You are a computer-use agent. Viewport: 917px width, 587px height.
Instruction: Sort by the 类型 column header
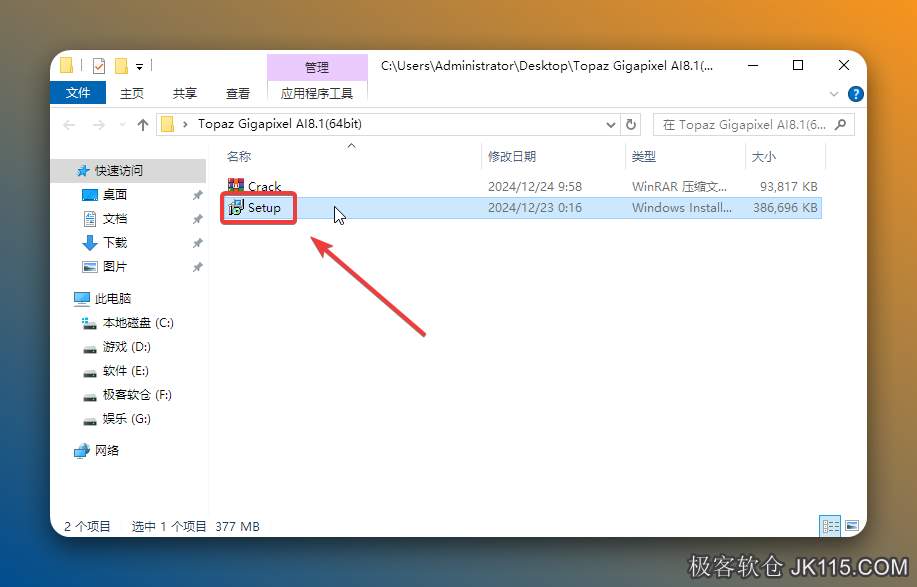pos(644,156)
